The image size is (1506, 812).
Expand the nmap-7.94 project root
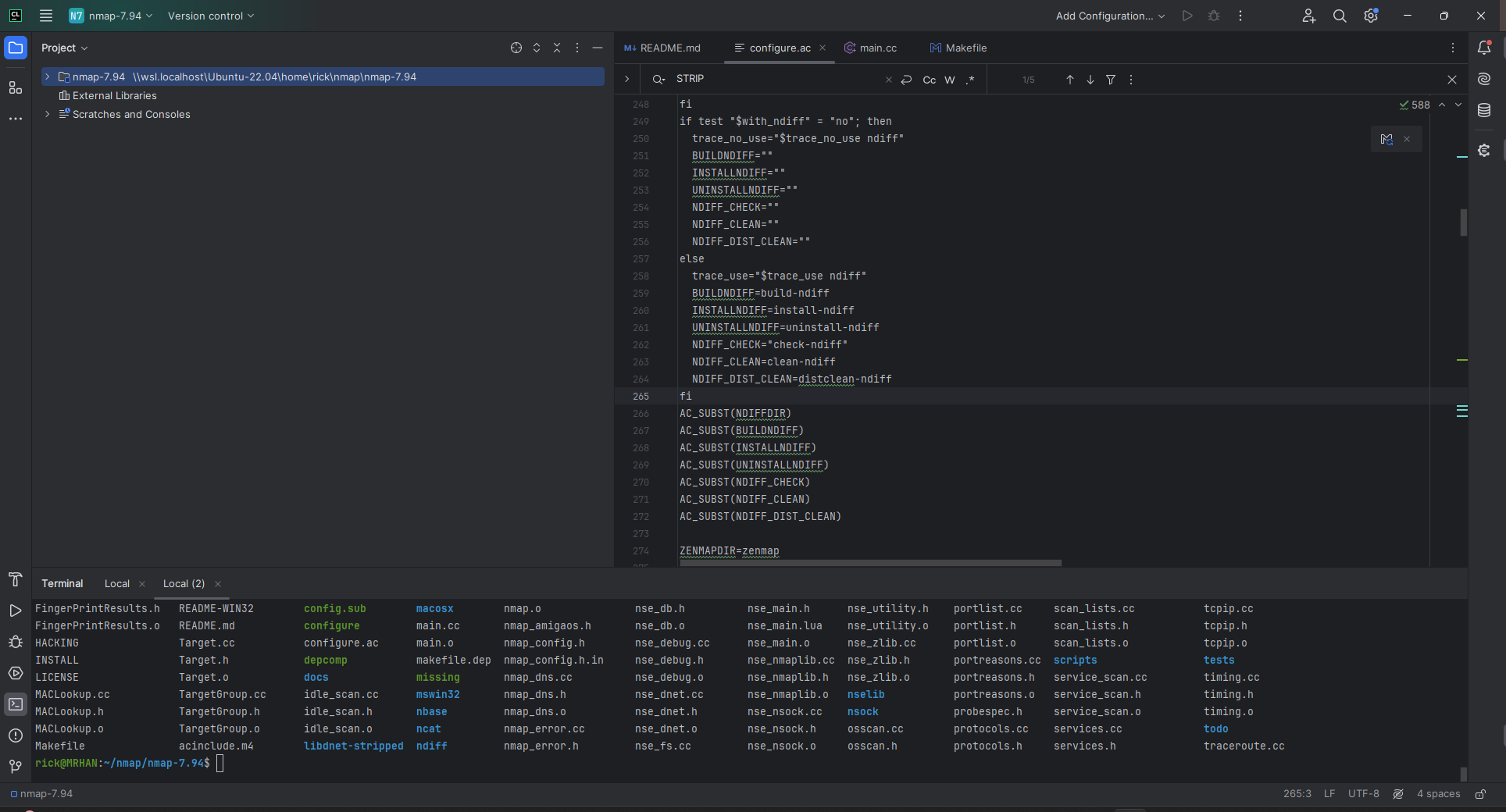(48, 77)
